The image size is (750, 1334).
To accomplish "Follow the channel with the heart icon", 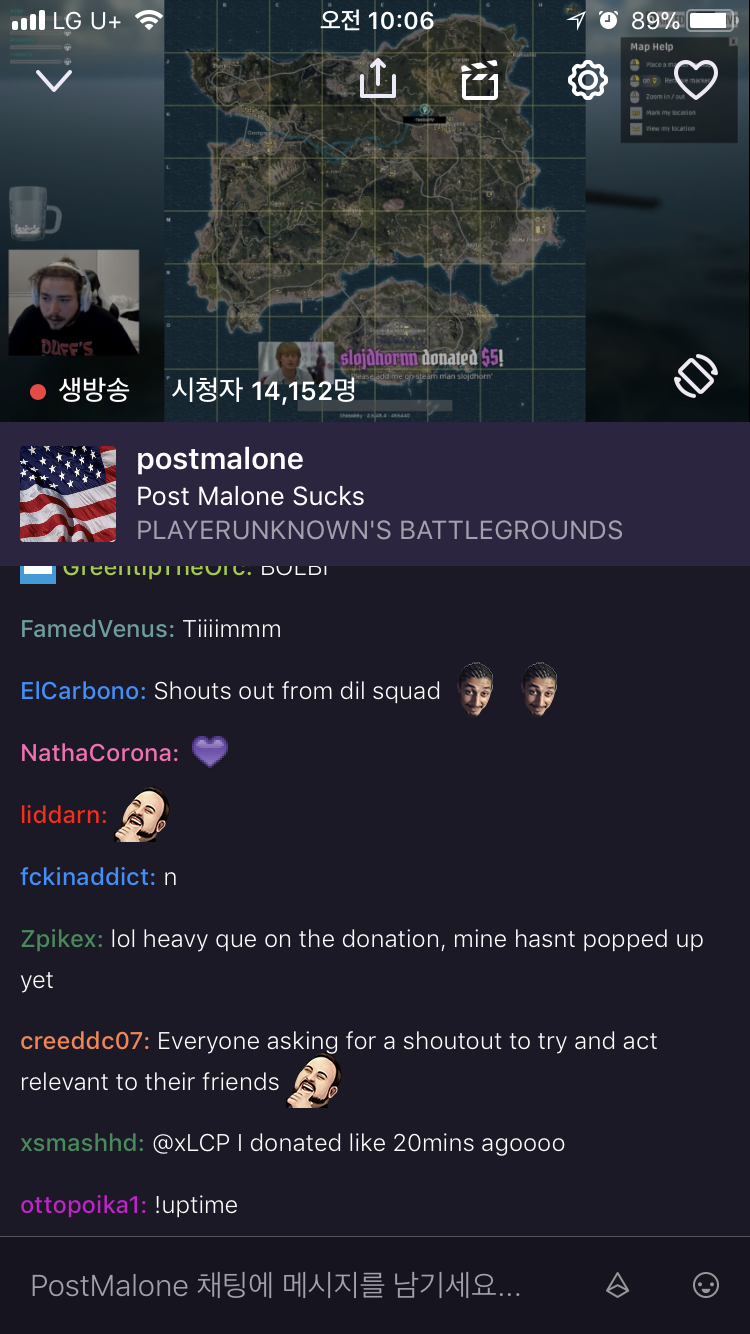I will [x=696, y=80].
